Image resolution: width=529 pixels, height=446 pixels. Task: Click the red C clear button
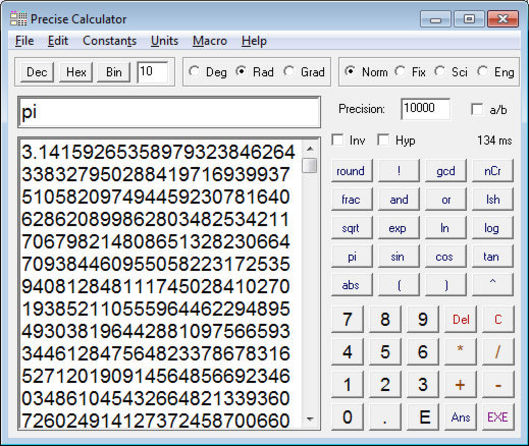tap(498, 319)
